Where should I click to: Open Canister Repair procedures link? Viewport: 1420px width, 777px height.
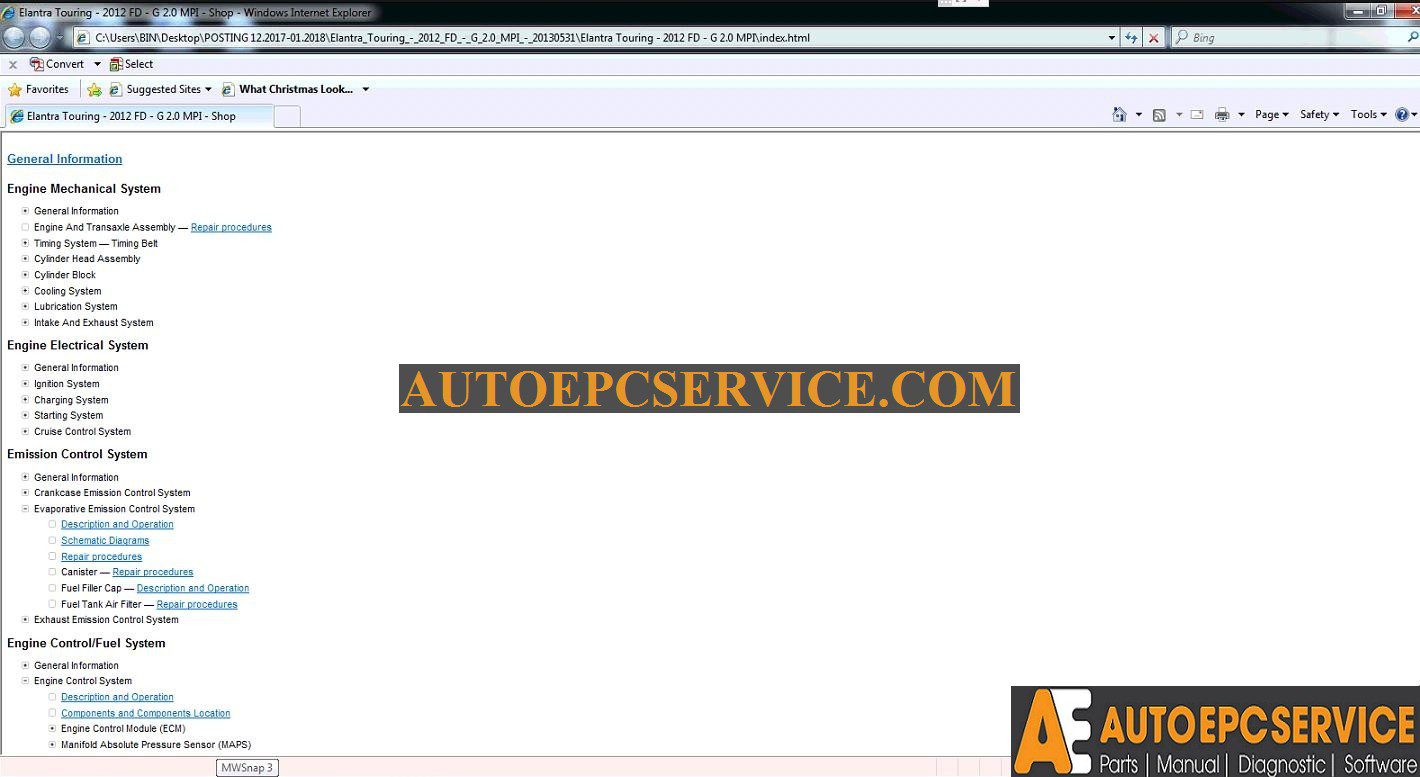pyautogui.click(x=153, y=572)
